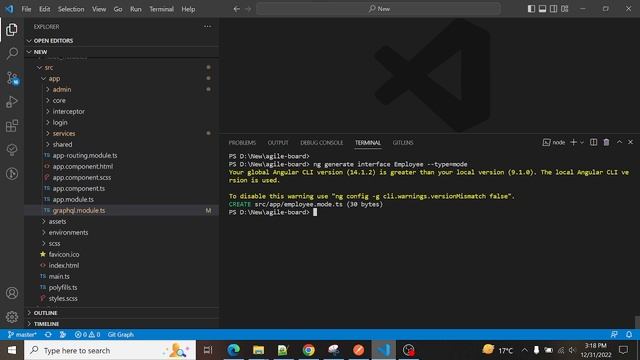Toggle the bottom panel layout icon

(542, 9)
